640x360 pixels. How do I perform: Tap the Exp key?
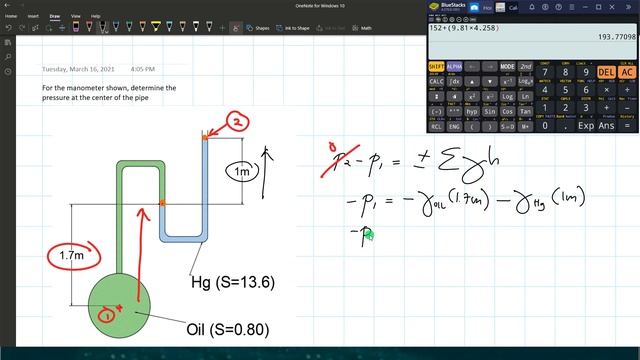pyautogui.click(x=586, y=126)
